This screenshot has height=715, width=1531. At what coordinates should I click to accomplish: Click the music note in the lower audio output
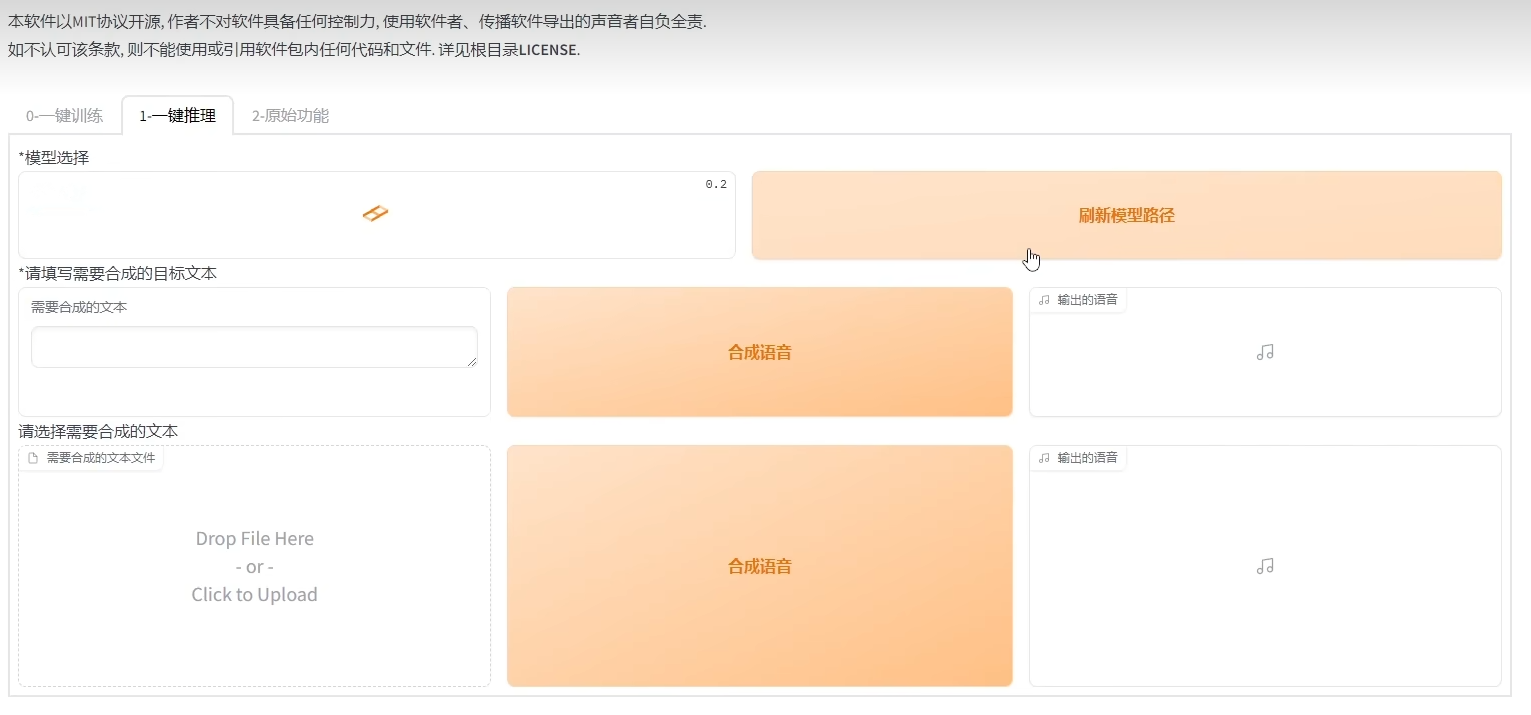tap(1265, 566)
